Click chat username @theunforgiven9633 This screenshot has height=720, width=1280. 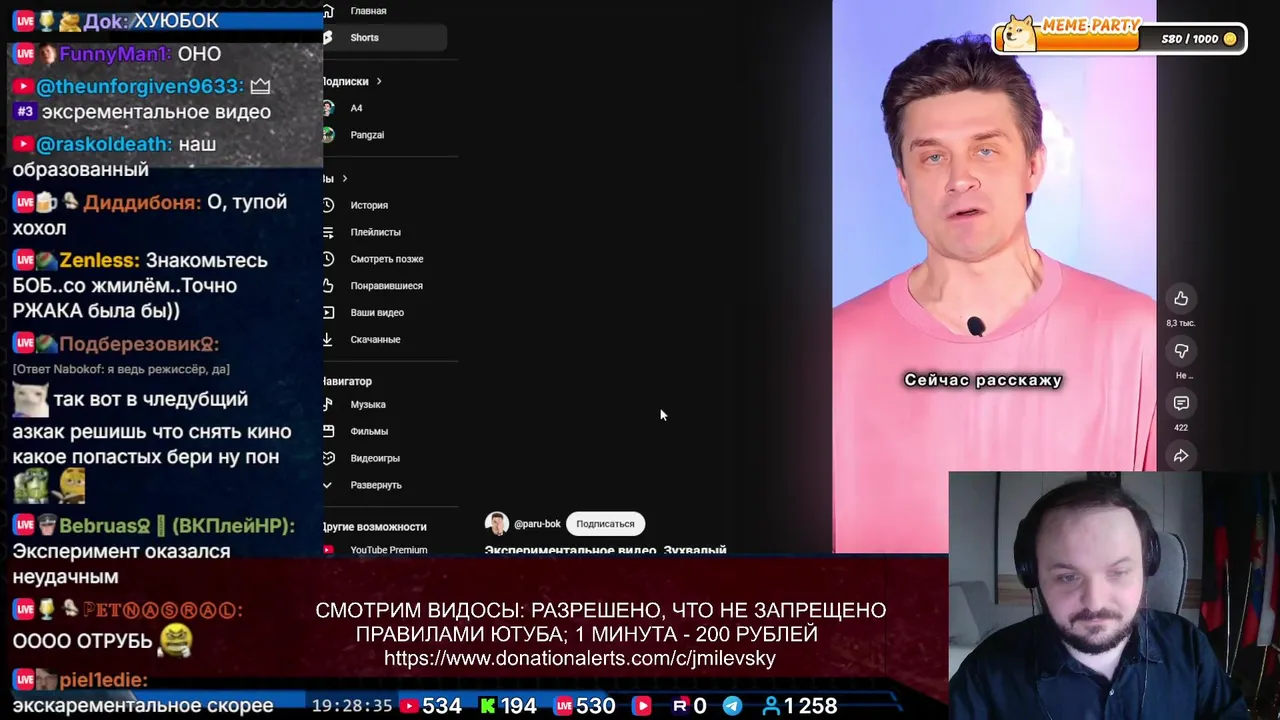click(x=139, y=86)
